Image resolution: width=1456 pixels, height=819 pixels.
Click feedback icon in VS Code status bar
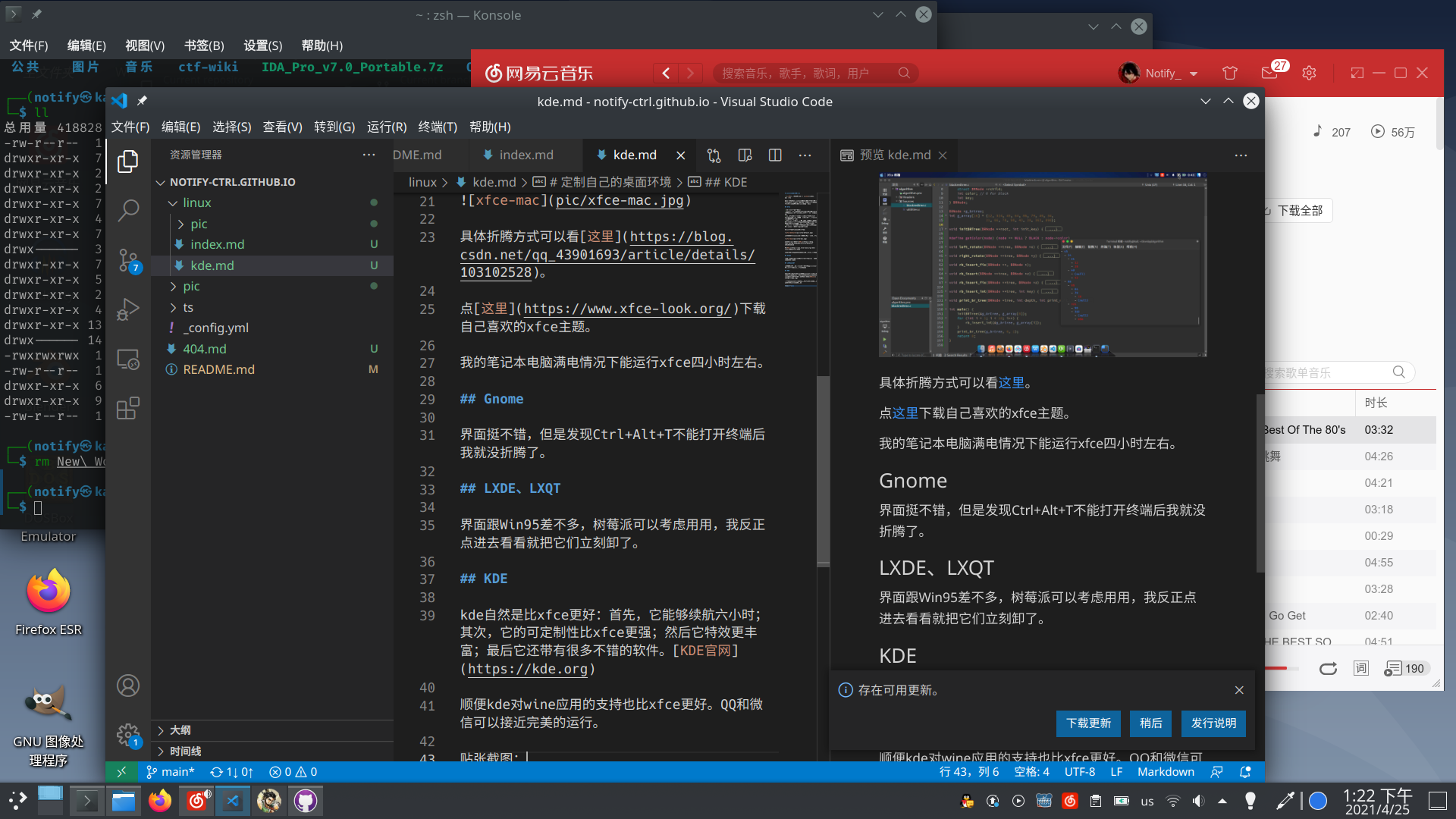1216,772
